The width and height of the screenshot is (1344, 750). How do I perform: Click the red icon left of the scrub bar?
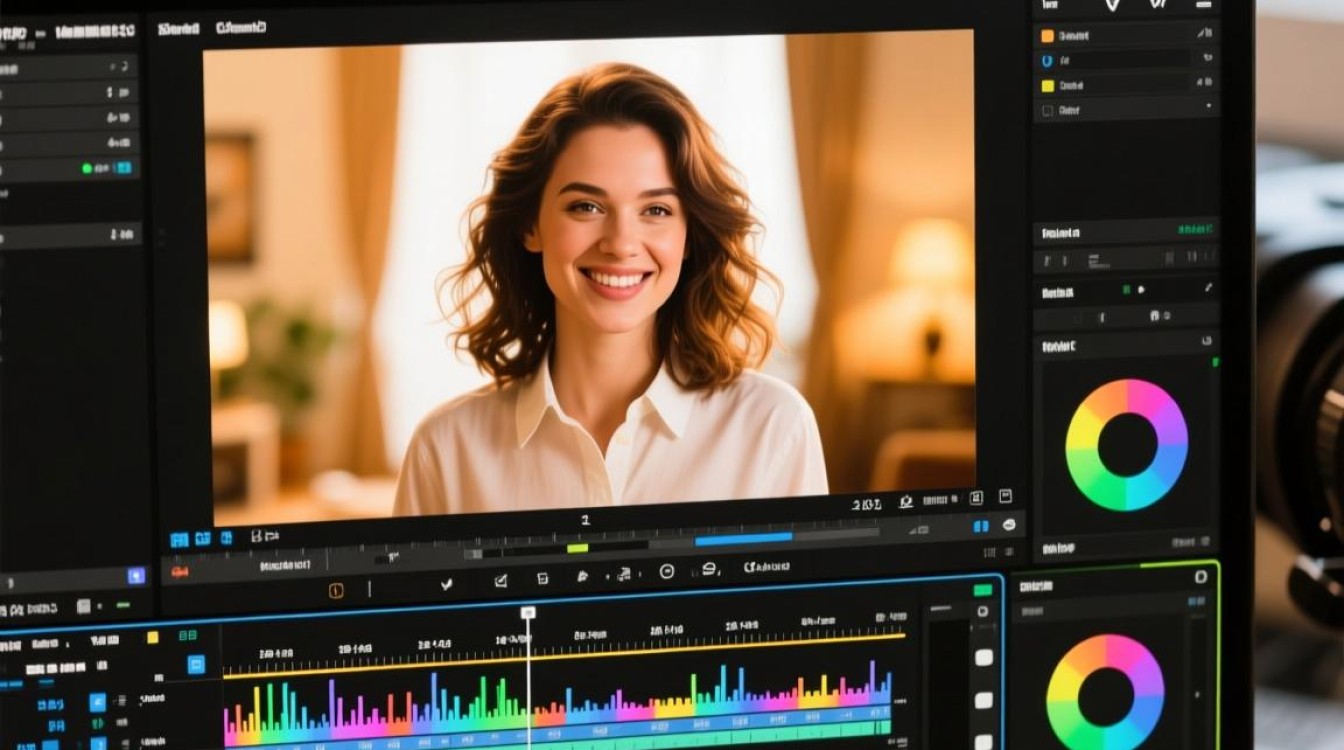[180, 572]
